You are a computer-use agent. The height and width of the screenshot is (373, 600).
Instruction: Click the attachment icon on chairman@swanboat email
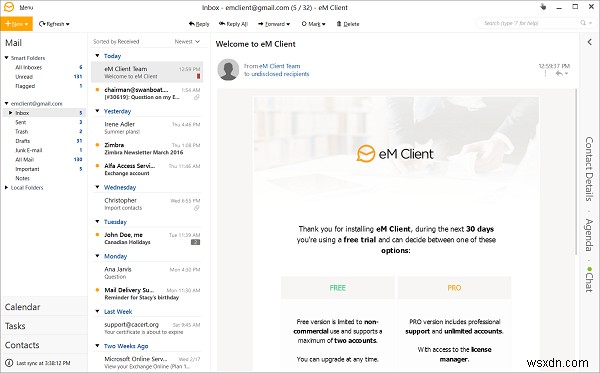point(197,98)
